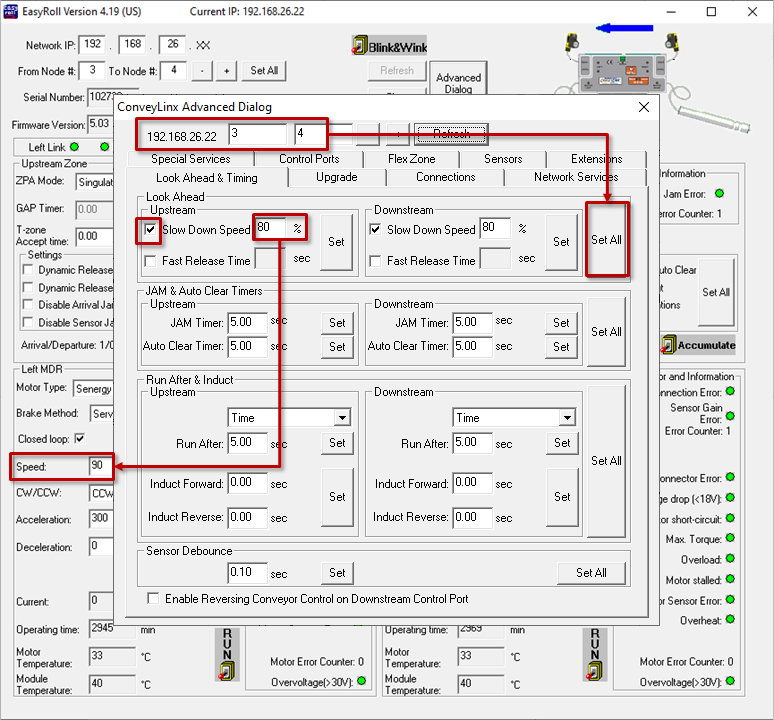This screenshot has height=720, width=774.
Task: Click the Sensor Debounce value field
Action: 247,573
